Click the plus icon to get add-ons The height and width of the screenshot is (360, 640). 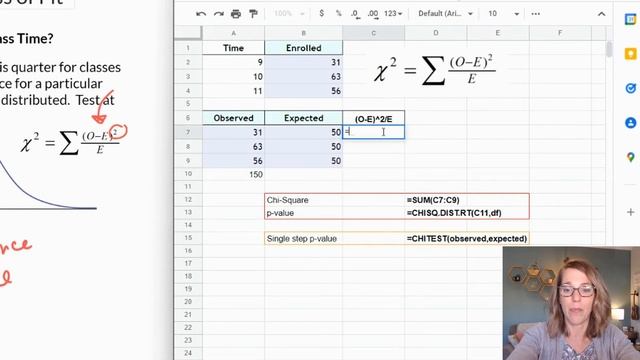point(631,212)
